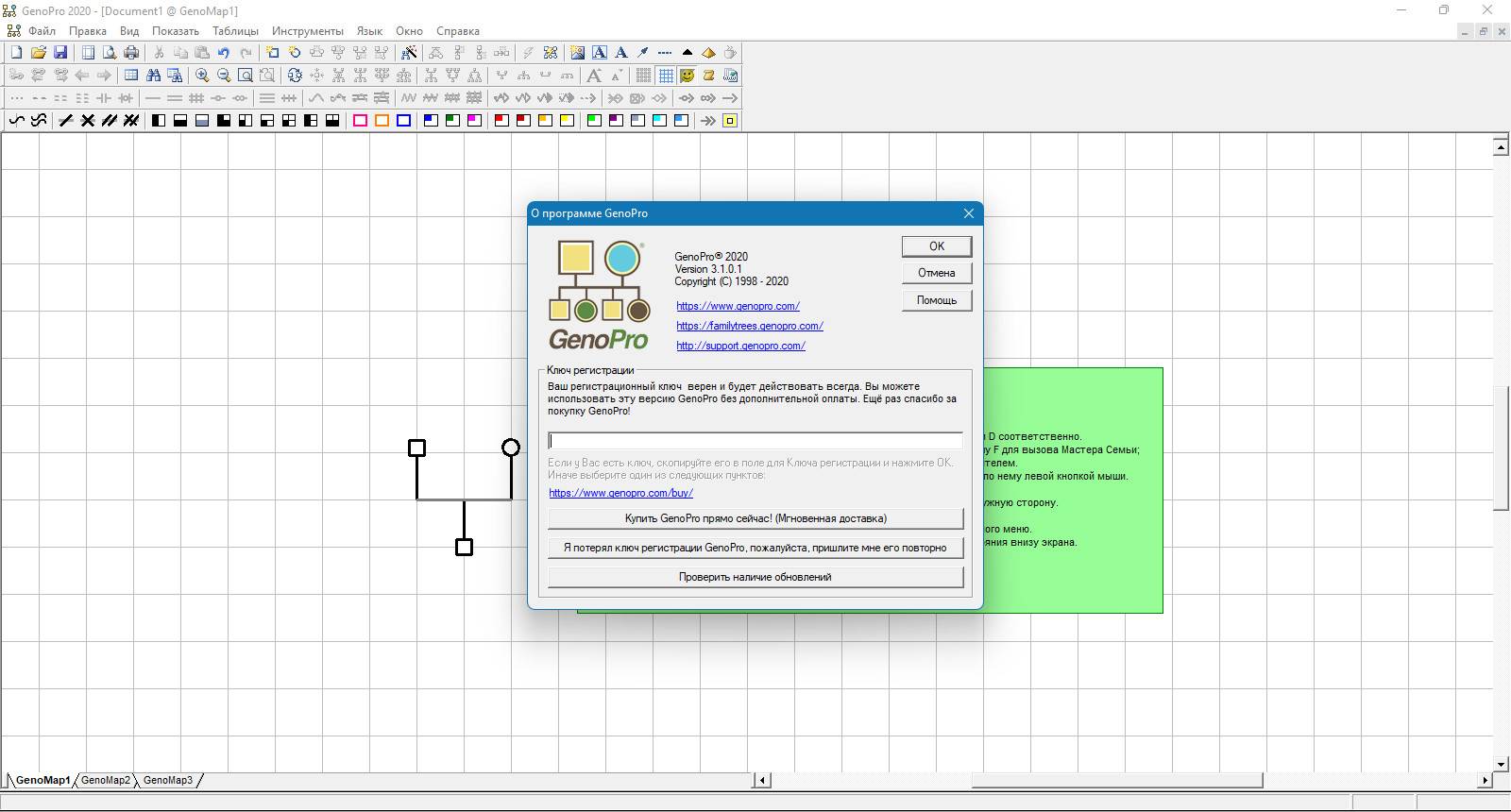Confirm the About dialog with OK
This screenshot has height=812, width=1511.
[x=937, y=246]
